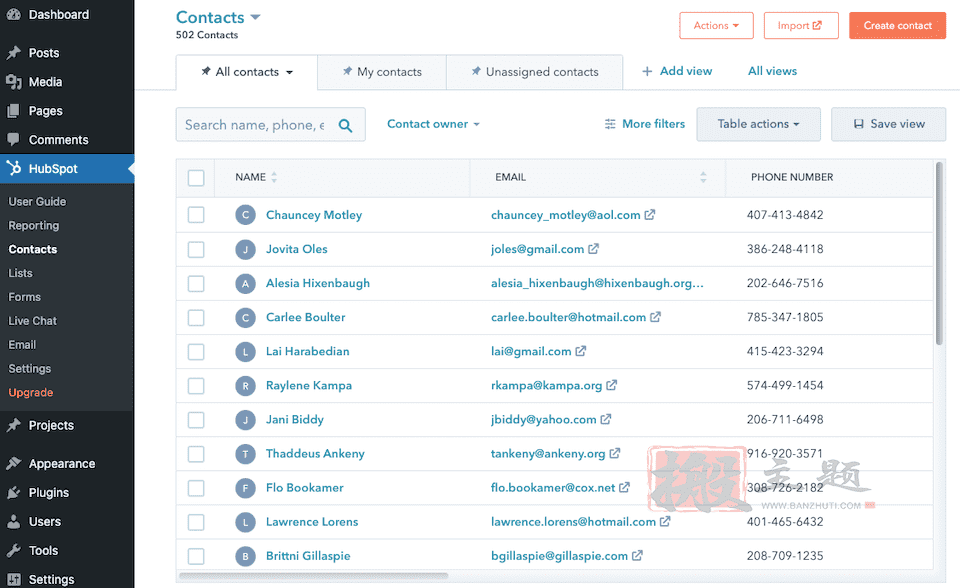The height and width of the screenshot is (588, 960).
Task: Expand the Actions dropdown
Action: coord(716,26)
